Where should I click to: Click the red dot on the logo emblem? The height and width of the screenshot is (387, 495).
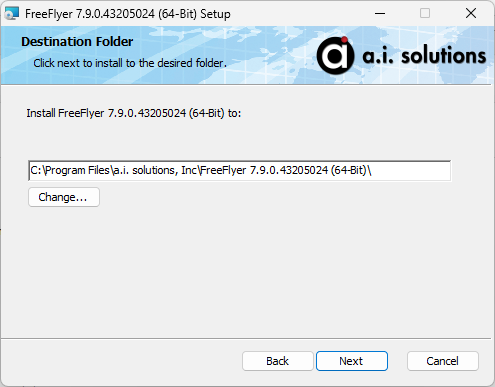click(x=345, y=40)
